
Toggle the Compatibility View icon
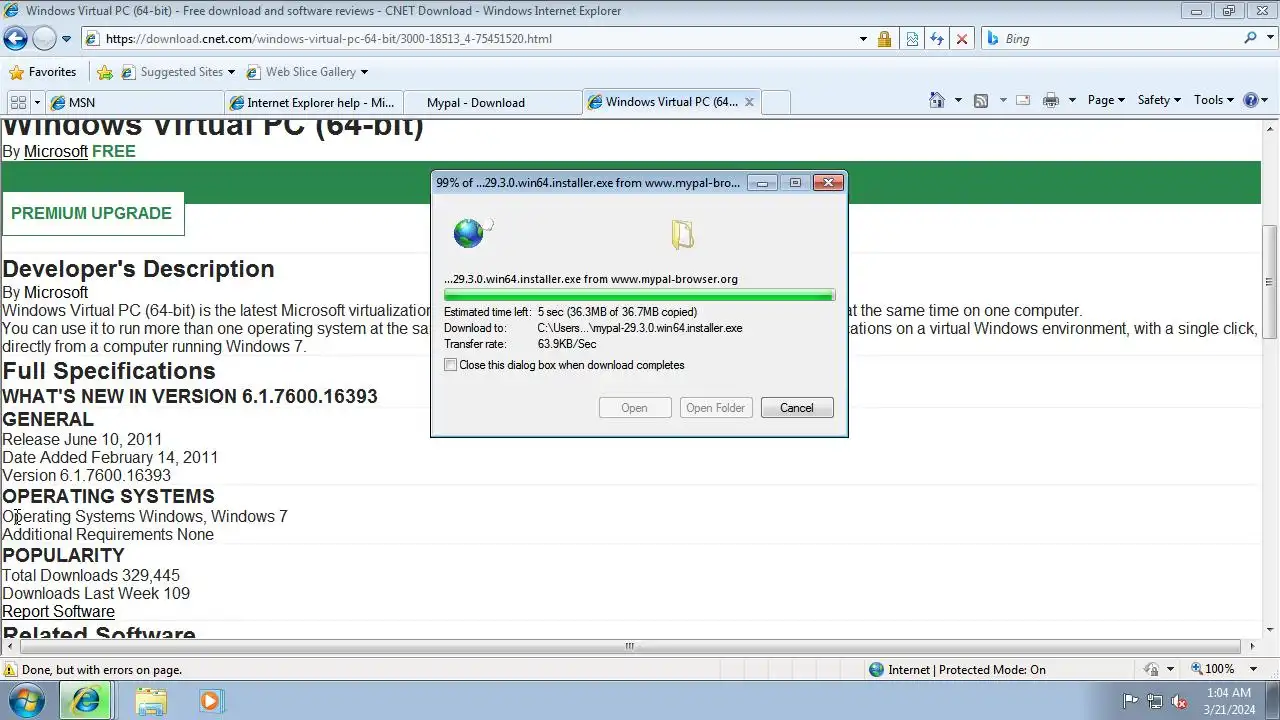(x=912, y=39)
